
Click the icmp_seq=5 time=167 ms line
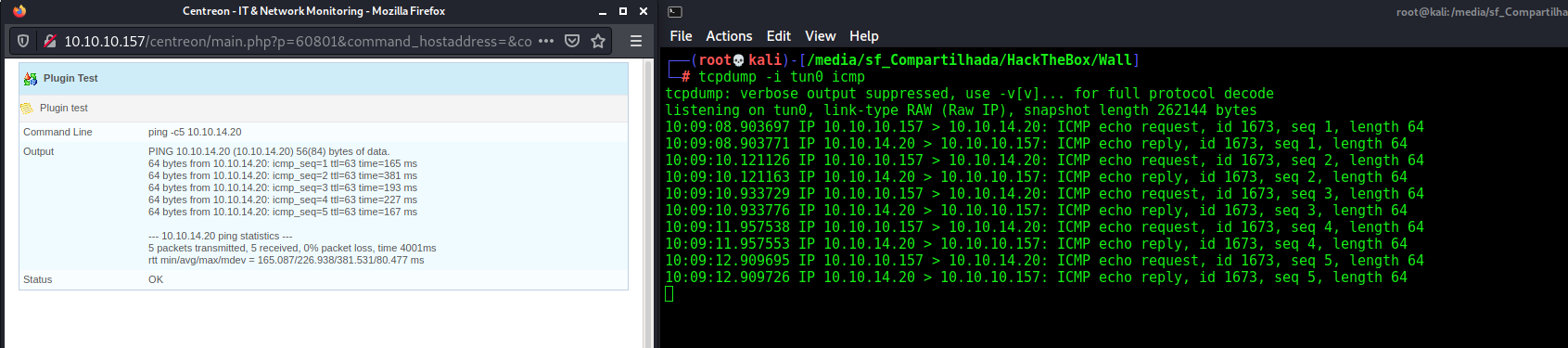tap(283, 212)
